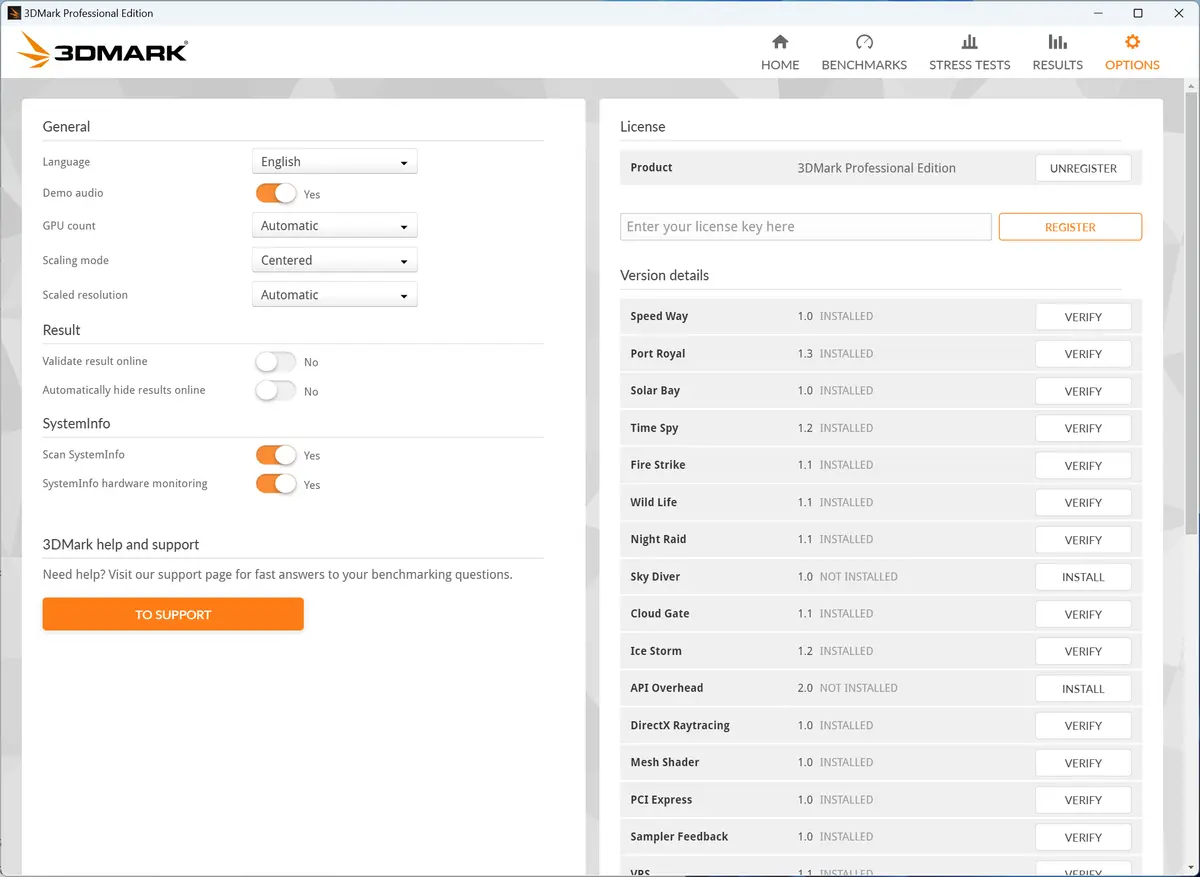Enable Validate result online switch
The image size is (1200, 877).
tap(276, 362)
